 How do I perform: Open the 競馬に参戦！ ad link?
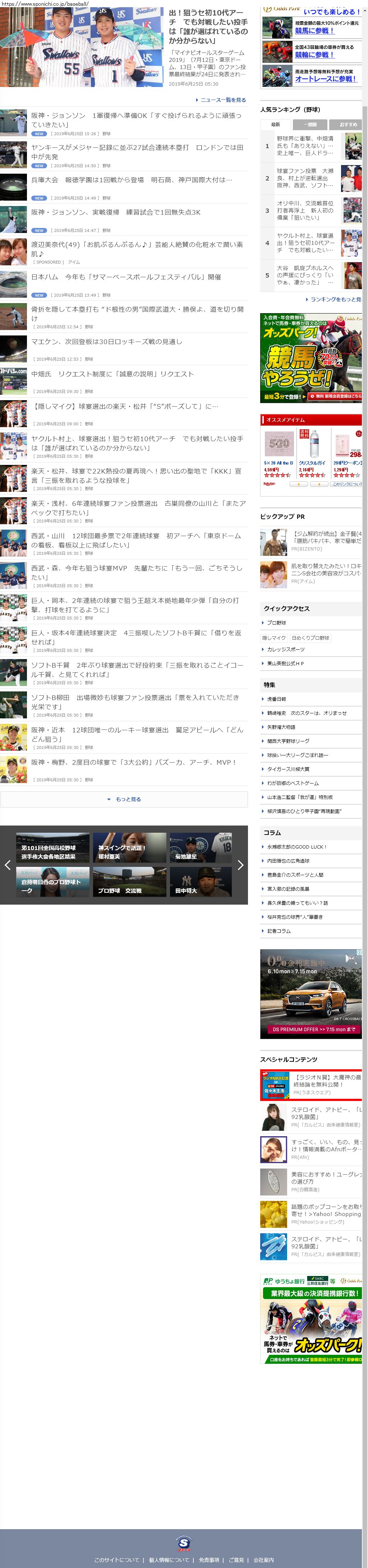click(x=314, y=31)
